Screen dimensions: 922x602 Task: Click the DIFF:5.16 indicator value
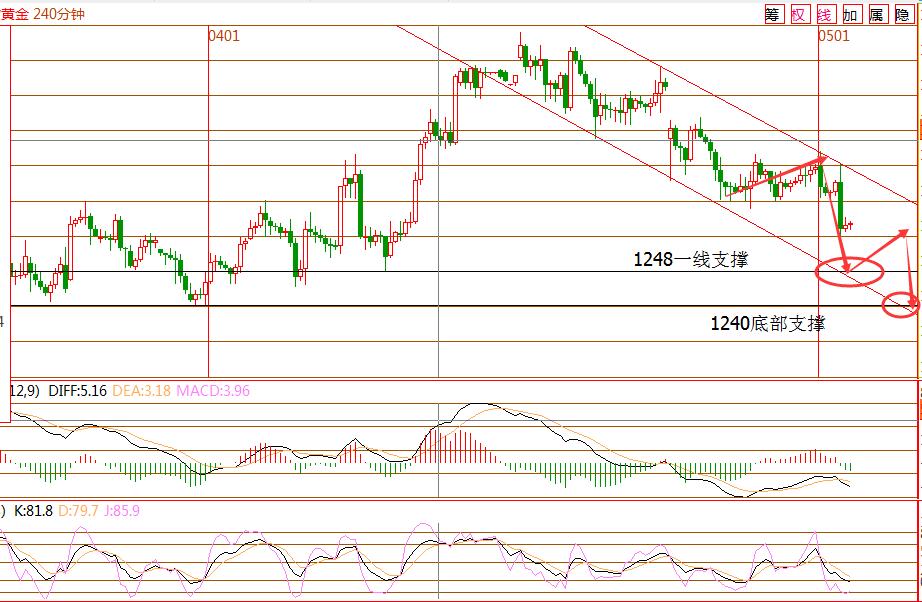78,390
